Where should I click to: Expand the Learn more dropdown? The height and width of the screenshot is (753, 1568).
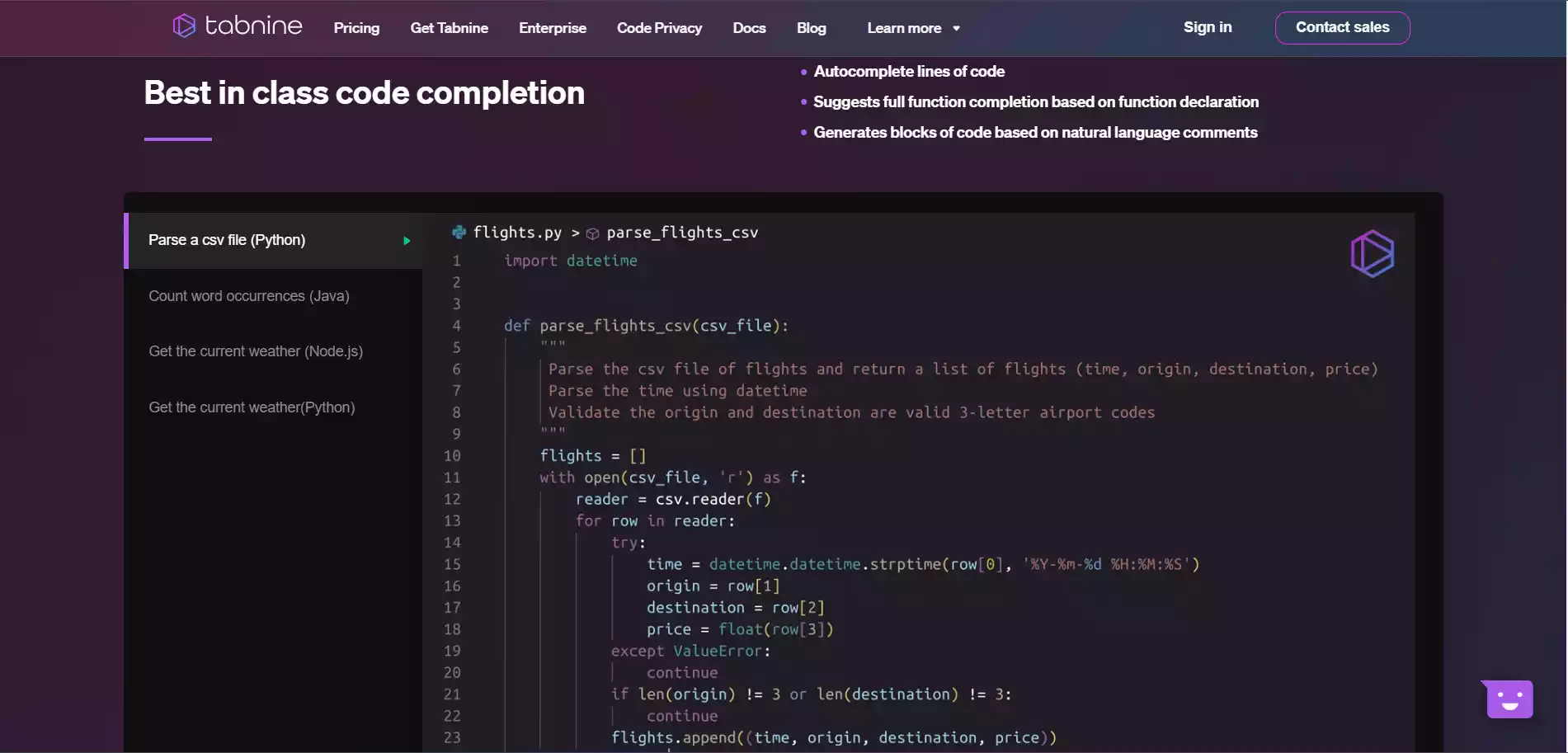coord(913,28)
